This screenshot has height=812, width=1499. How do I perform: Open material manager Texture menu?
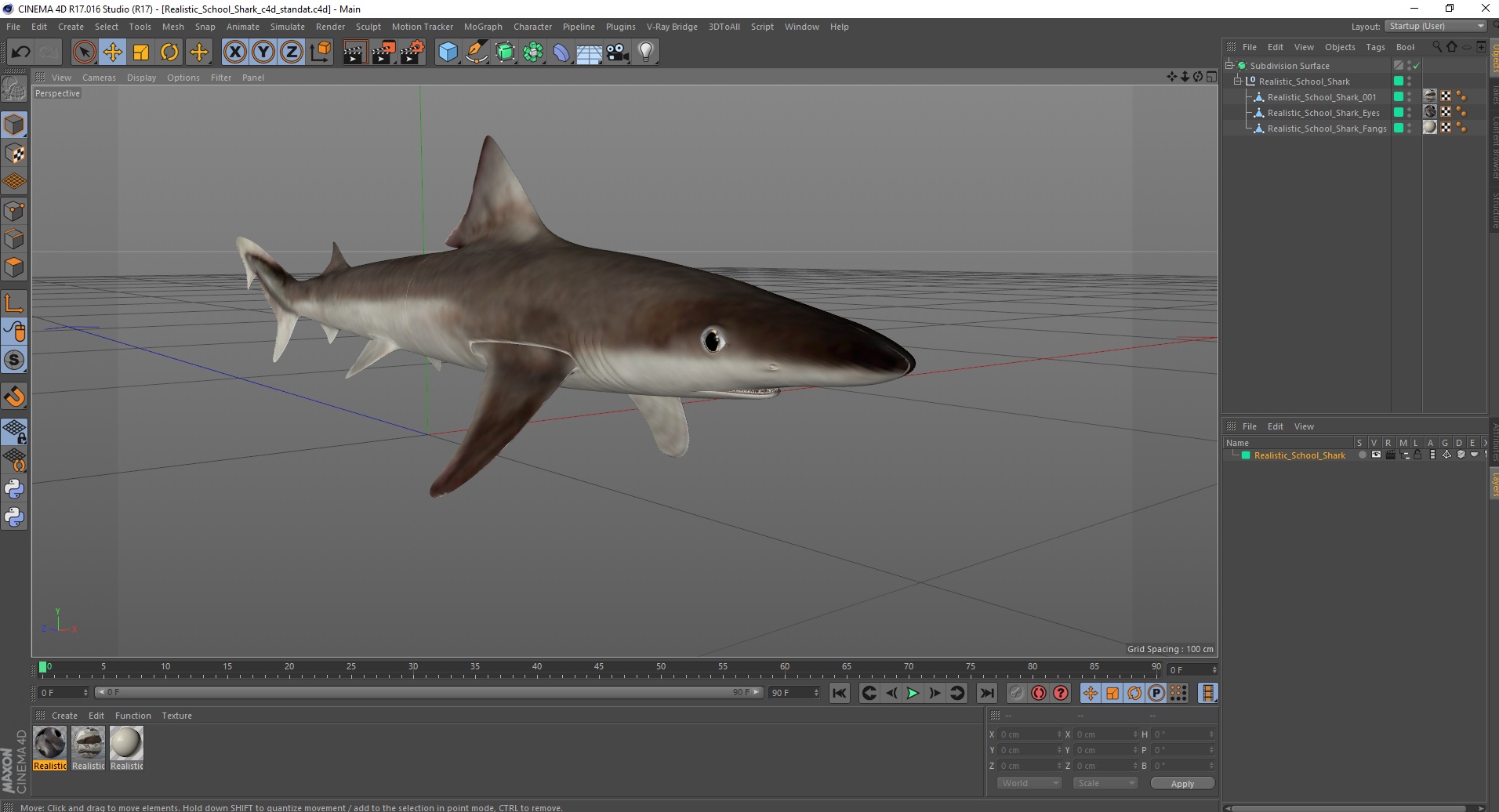click(x=176, y=716)
